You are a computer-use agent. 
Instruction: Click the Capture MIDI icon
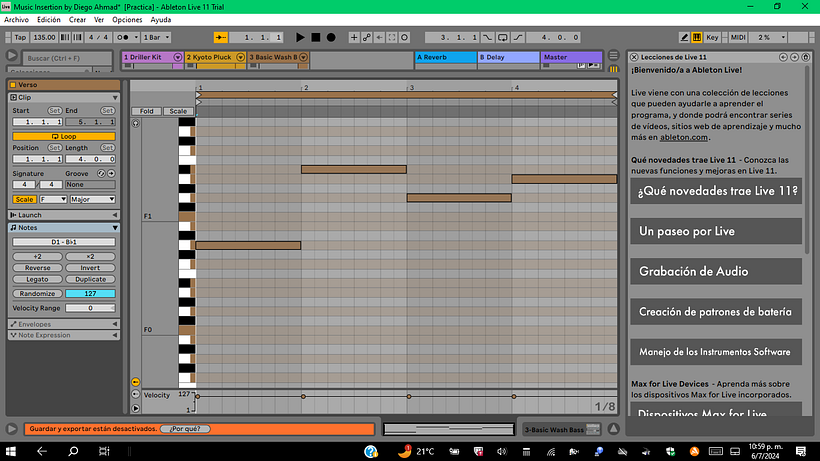pos(392,37)
